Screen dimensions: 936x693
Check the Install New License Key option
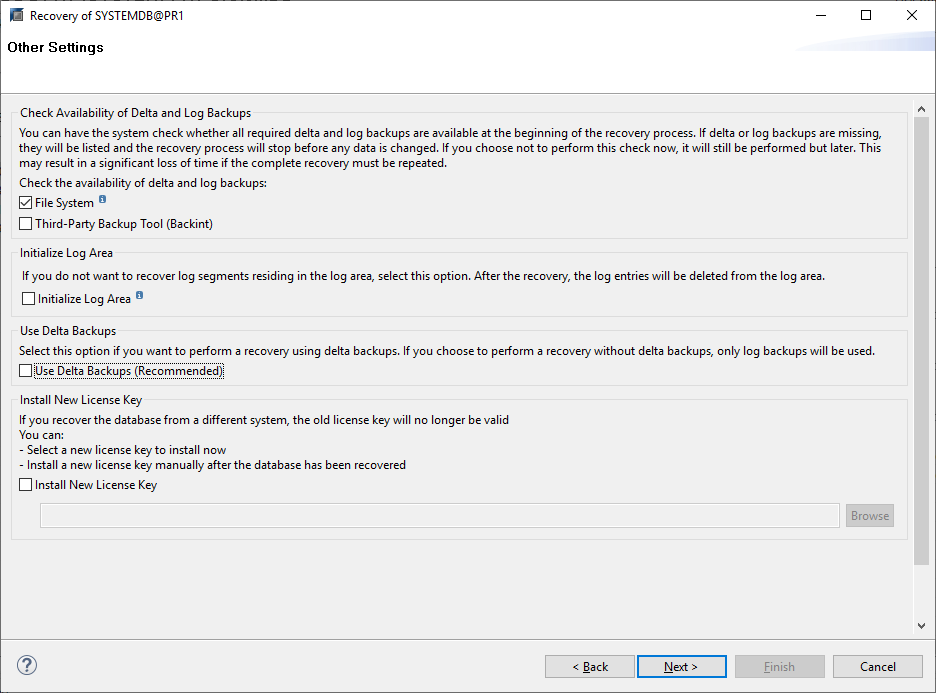(x=26, y=485)
